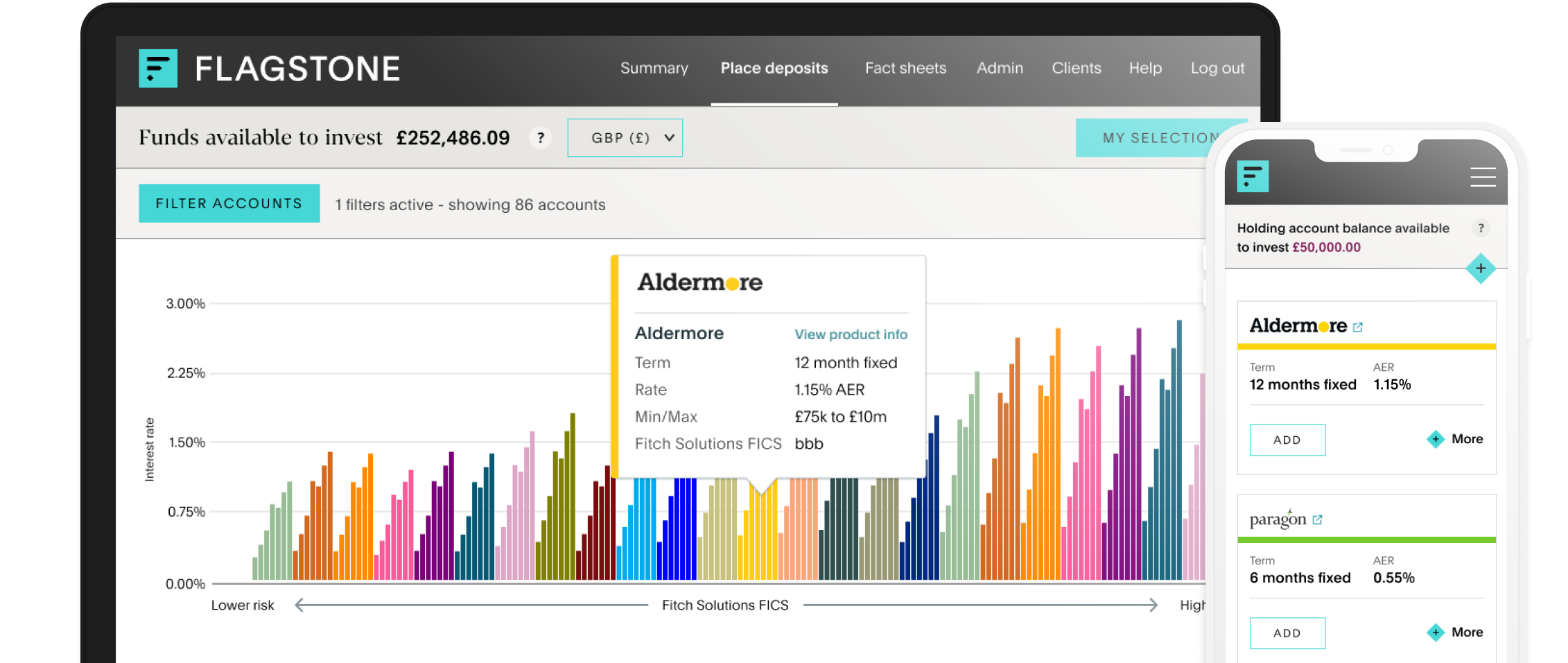
Task: Tap the Flagstone logo on the phone
Action: click(1253, 176)
